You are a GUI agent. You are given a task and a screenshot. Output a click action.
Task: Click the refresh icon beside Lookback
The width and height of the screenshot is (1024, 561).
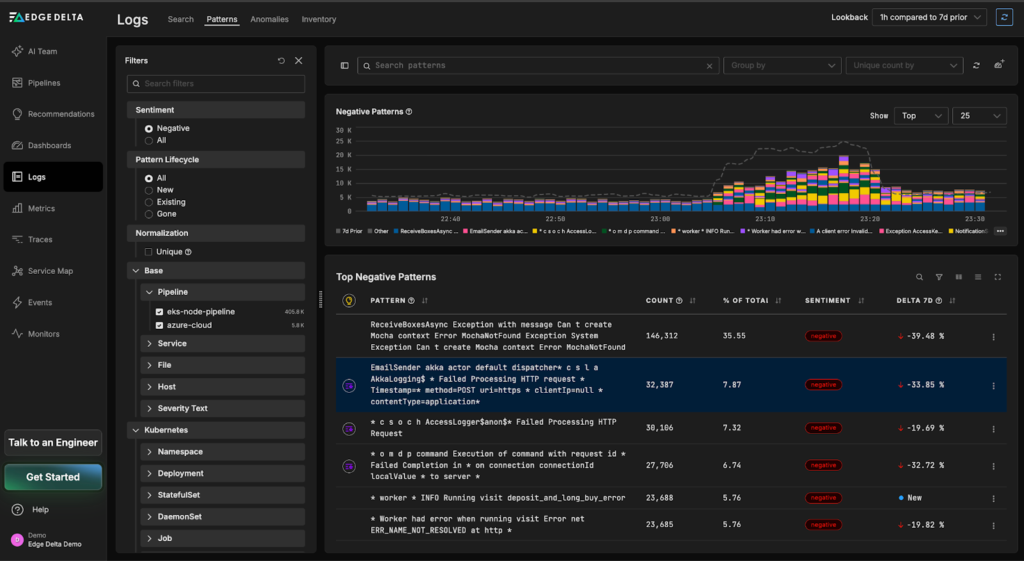click(1004, 18)
